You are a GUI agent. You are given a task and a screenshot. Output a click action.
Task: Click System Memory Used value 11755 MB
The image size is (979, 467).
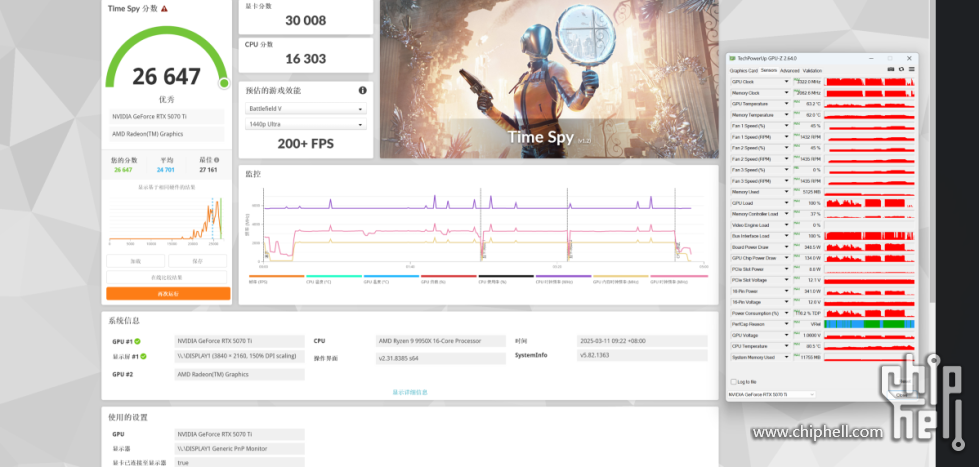(x=809, y=357)
